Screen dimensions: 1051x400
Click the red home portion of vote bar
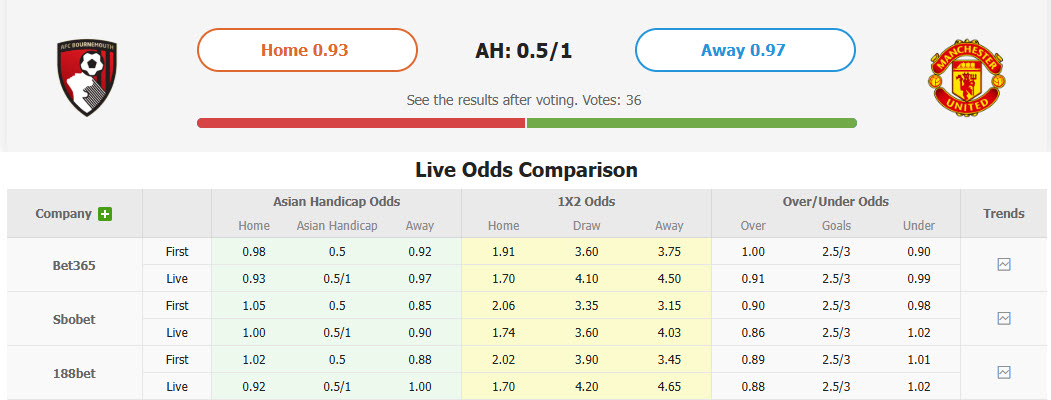tap(361, 123)
